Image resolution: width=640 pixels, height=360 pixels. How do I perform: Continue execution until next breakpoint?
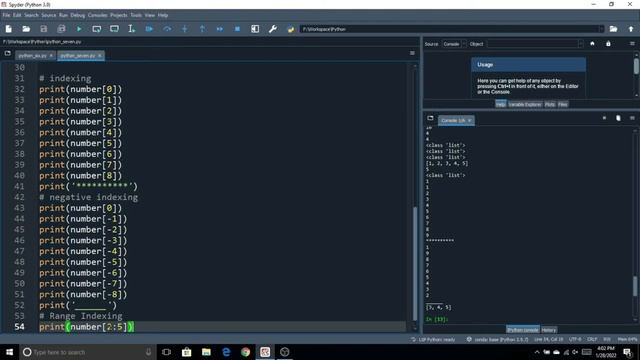pyautogui.click(x=220, y=29)
